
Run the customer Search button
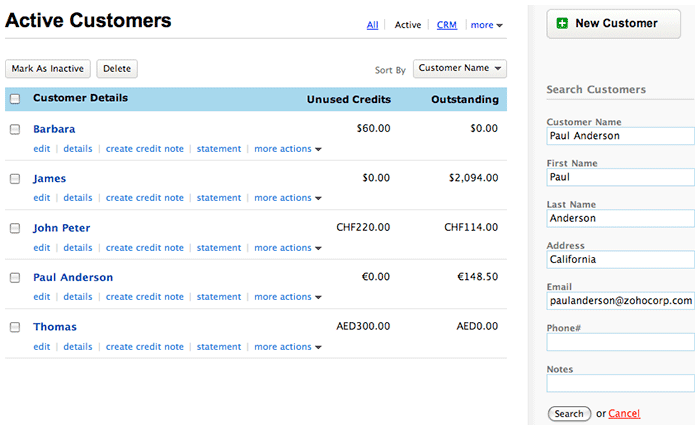point(569,413)
